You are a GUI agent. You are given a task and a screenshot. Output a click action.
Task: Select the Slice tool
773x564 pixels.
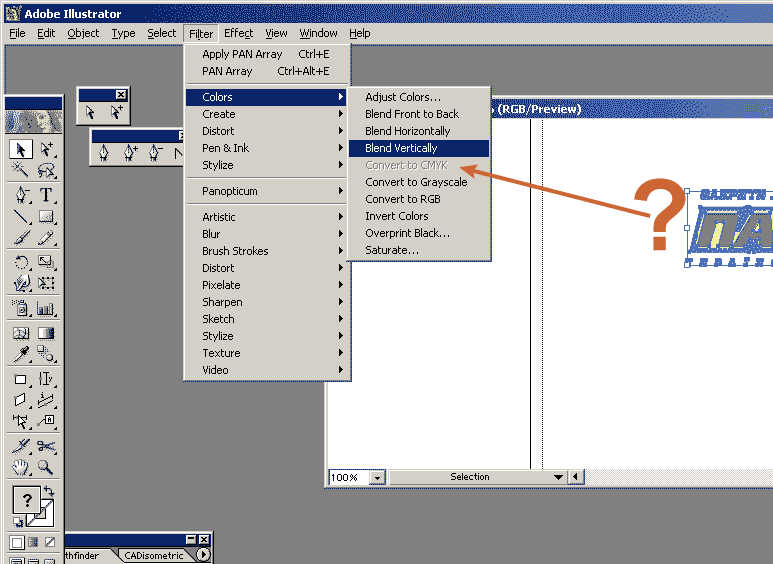click(21, 446)
